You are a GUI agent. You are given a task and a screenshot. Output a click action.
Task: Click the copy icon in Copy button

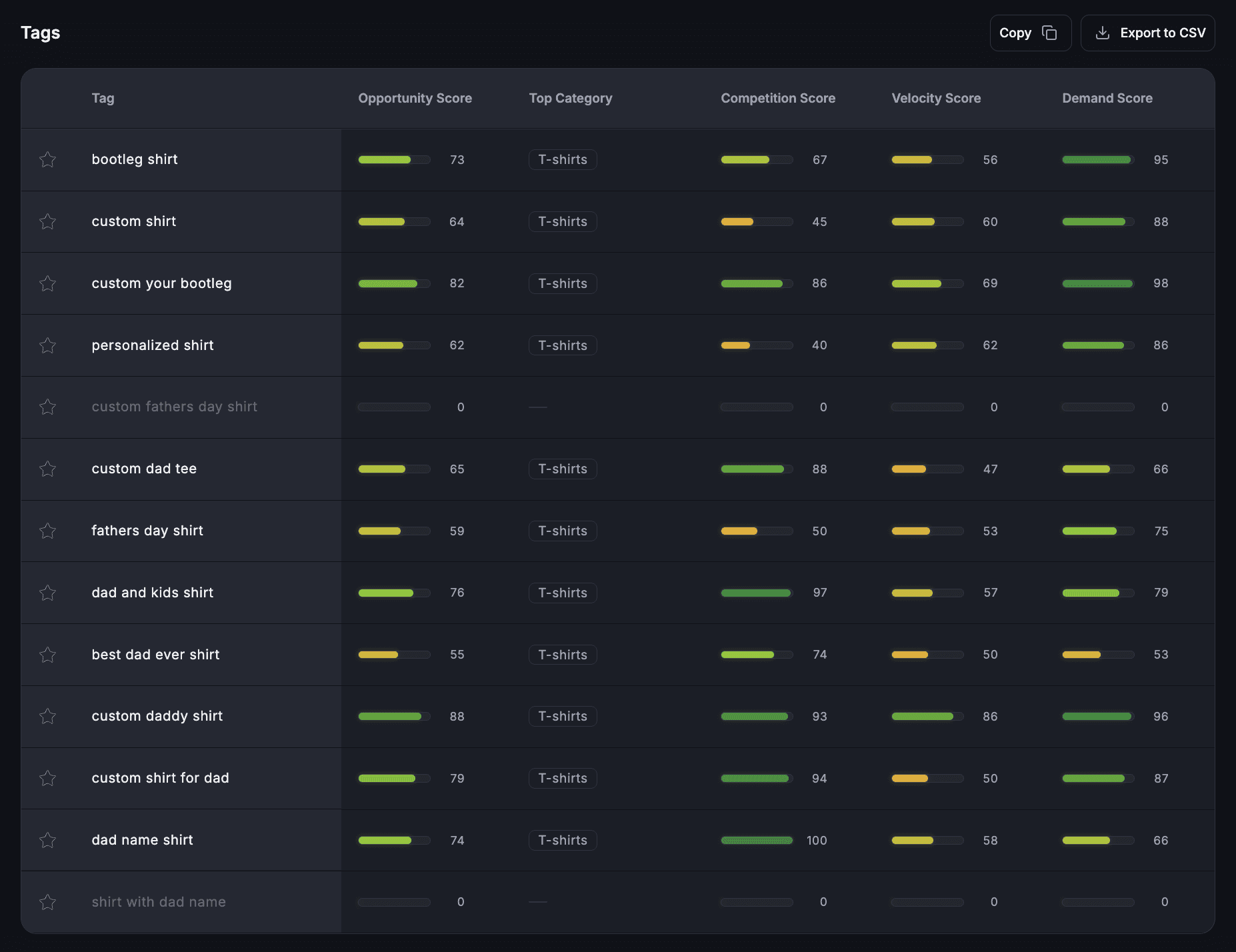coord(1049,33)
